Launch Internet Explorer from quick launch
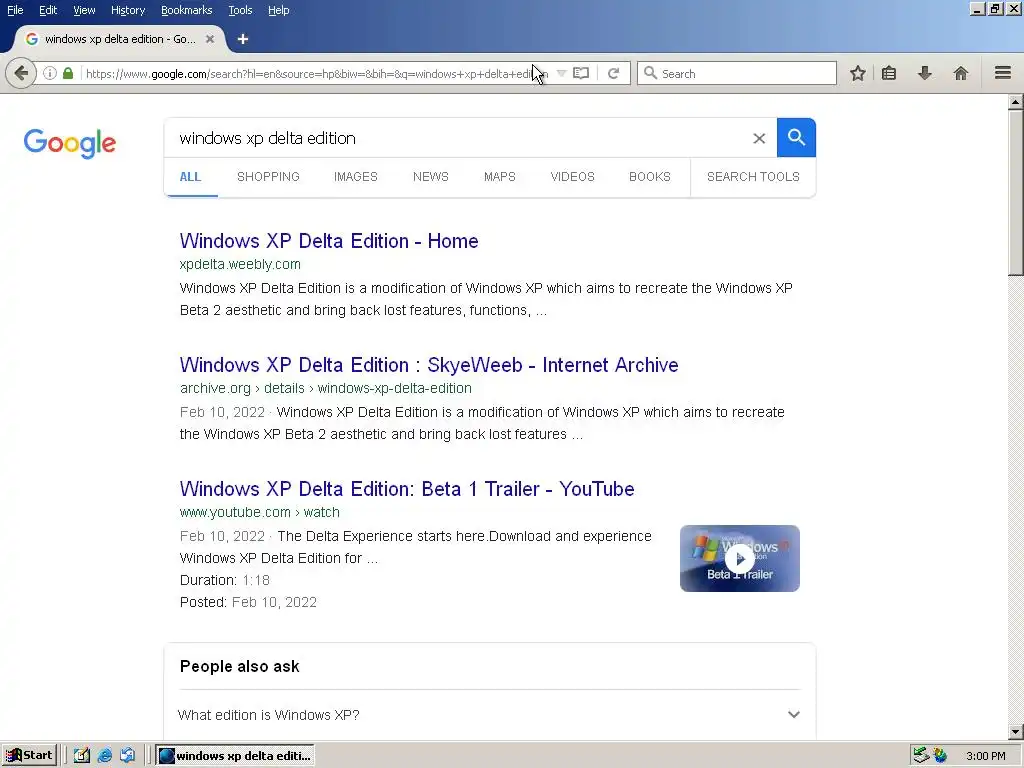The height and width of the screenshot is (768, 1024). [x=104, y=756]
